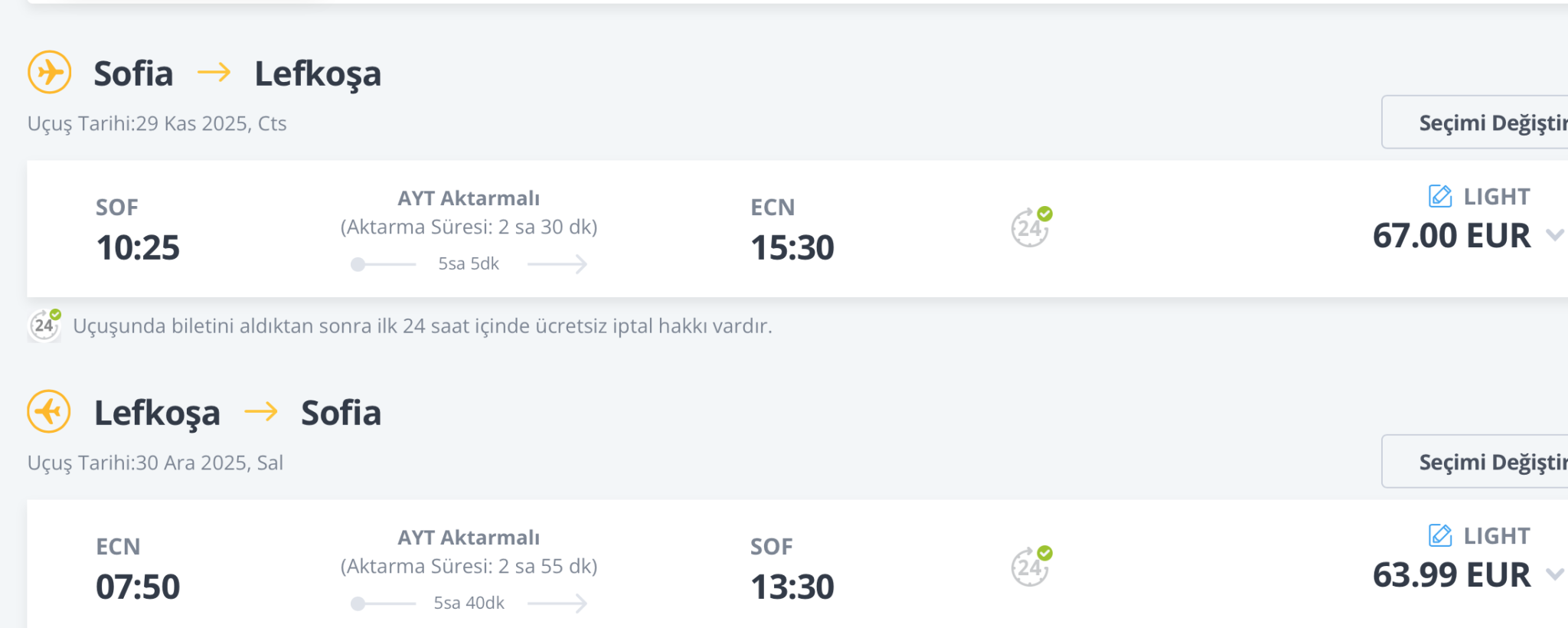This screenshot has width=1568, height=628.
Task: Click the AYT Aktarmalı label on the 10:25 flight
Action: (469, 198)
